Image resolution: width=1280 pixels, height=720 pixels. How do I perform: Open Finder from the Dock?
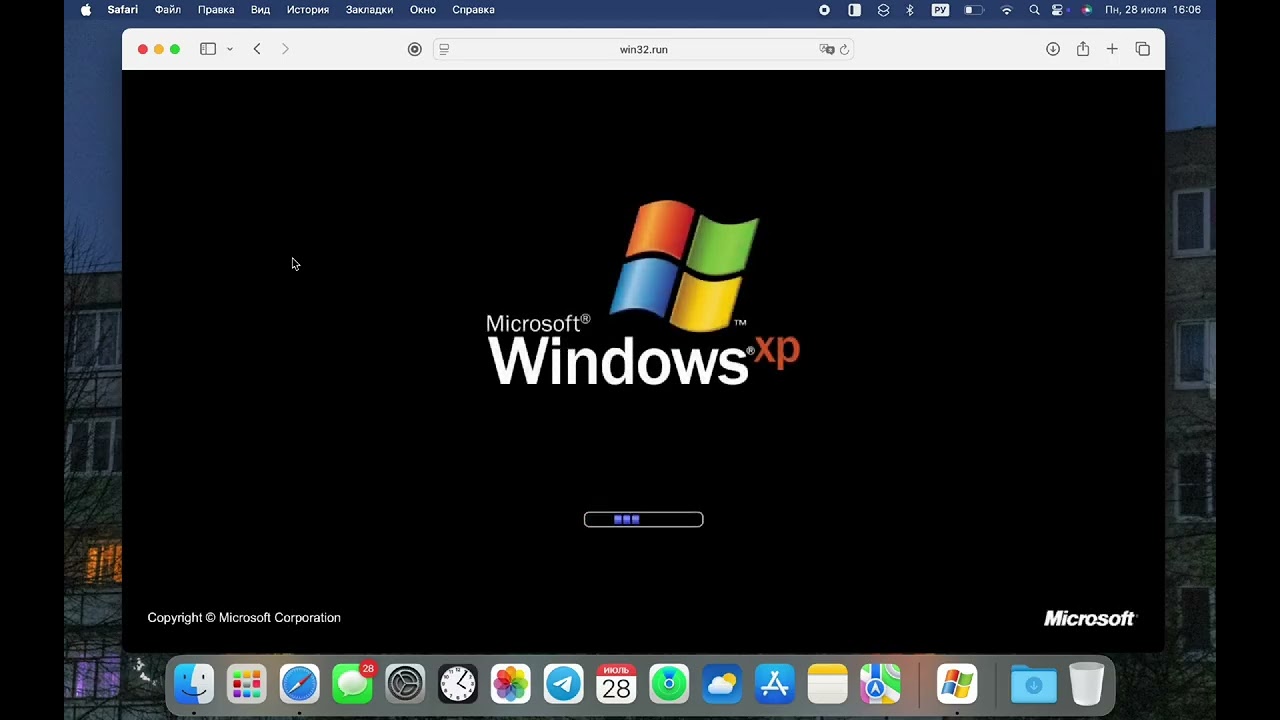point(194,685)
